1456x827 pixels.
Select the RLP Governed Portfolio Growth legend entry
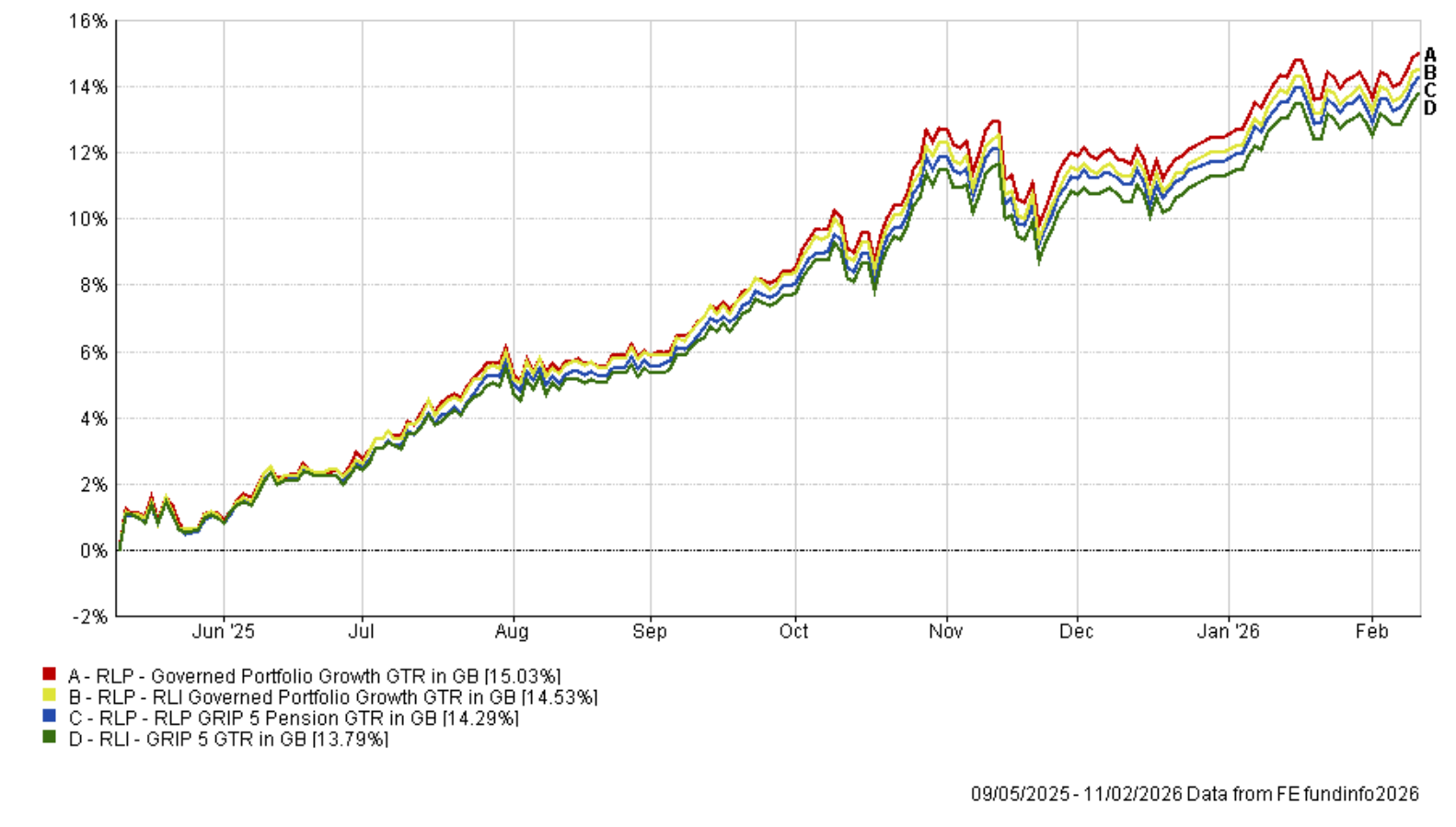pos(314,676)
